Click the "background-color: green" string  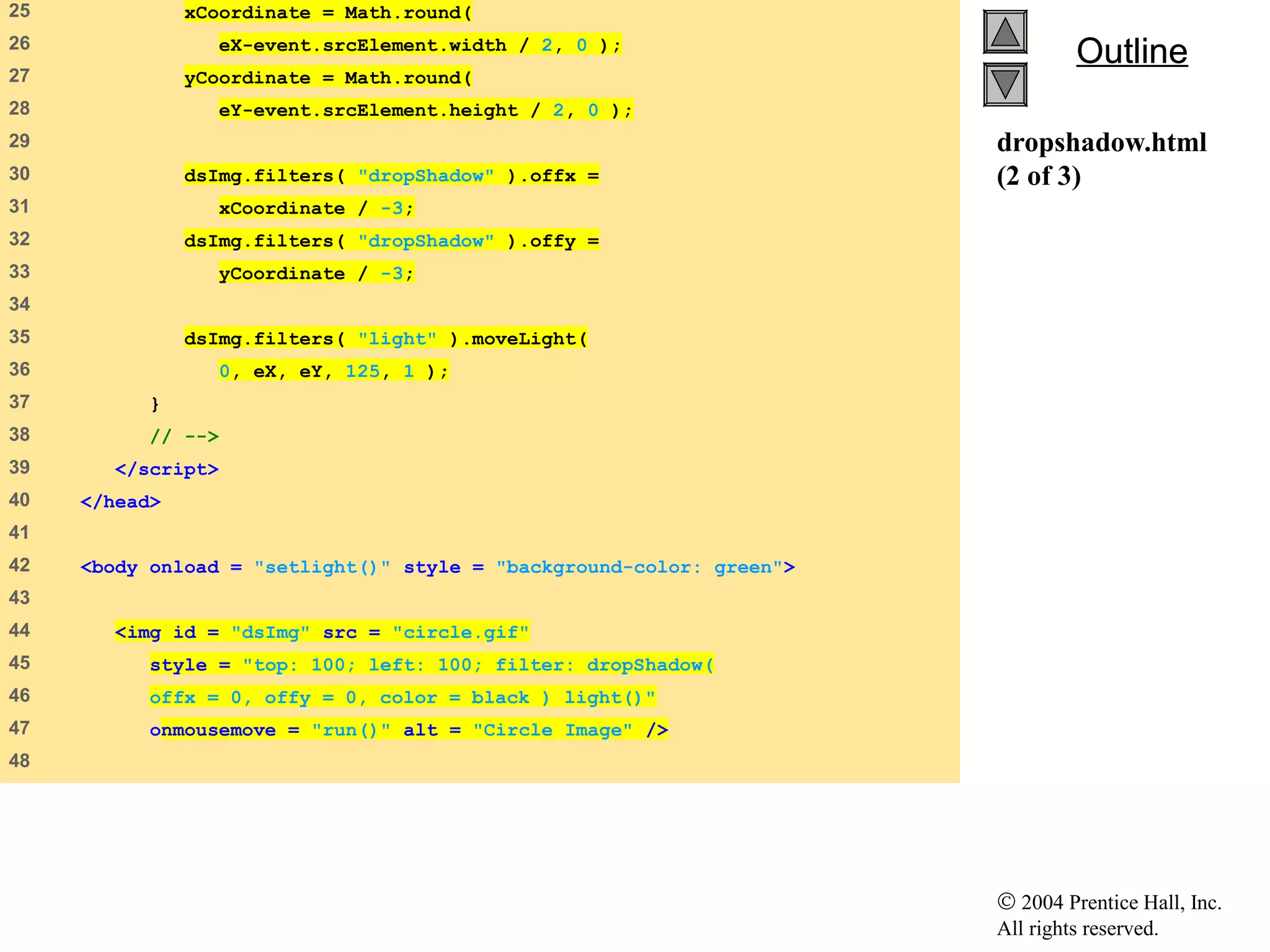tap(639, 567)
